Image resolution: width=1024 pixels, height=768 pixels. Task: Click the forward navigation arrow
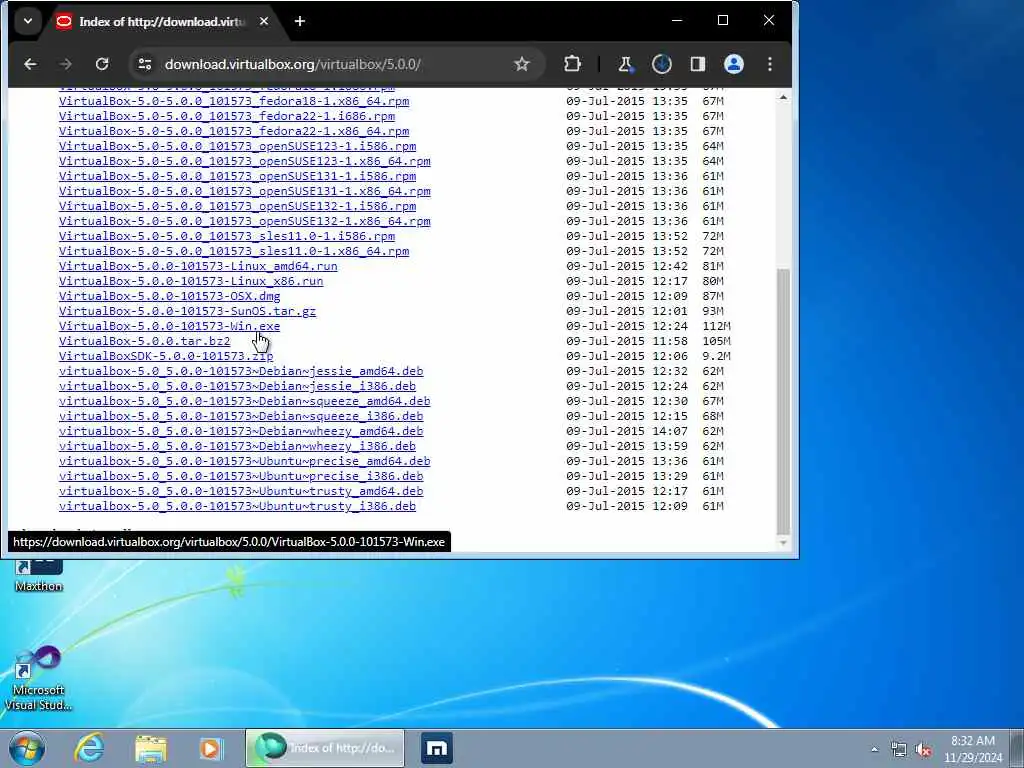pyautogui.click(x=66, y=64)
